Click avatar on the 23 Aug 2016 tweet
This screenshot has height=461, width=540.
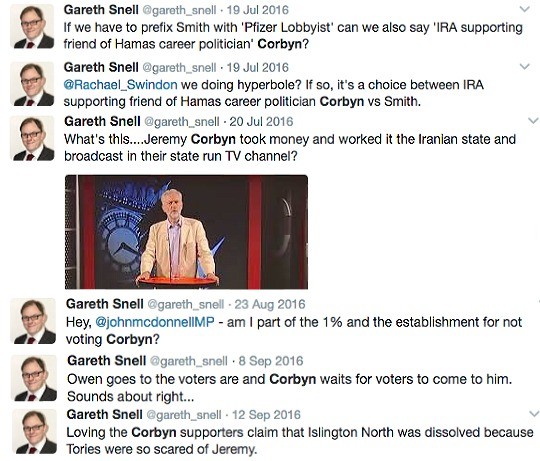[33, 321]
